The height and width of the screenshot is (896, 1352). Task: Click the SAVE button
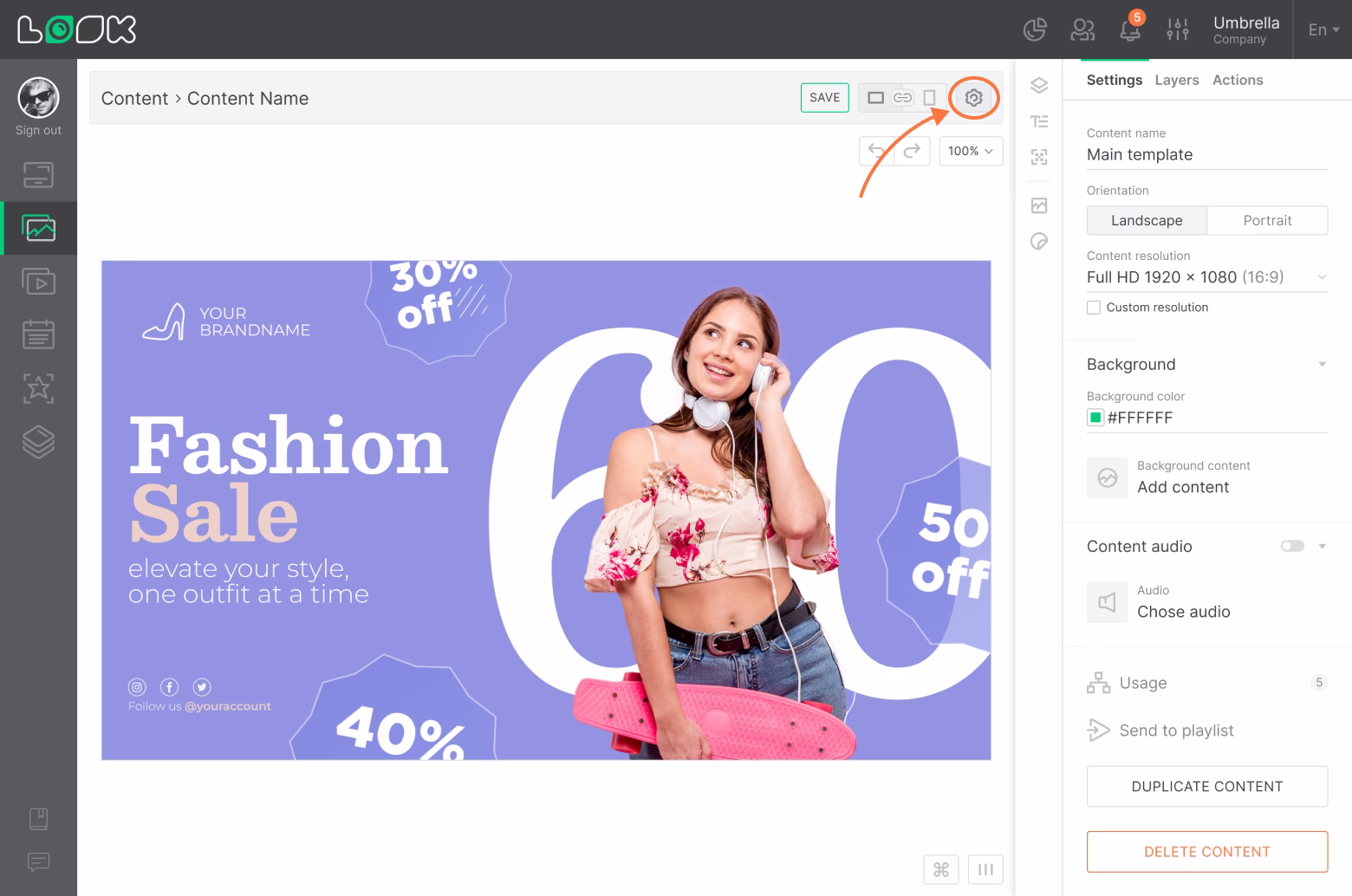coord(824,98)
